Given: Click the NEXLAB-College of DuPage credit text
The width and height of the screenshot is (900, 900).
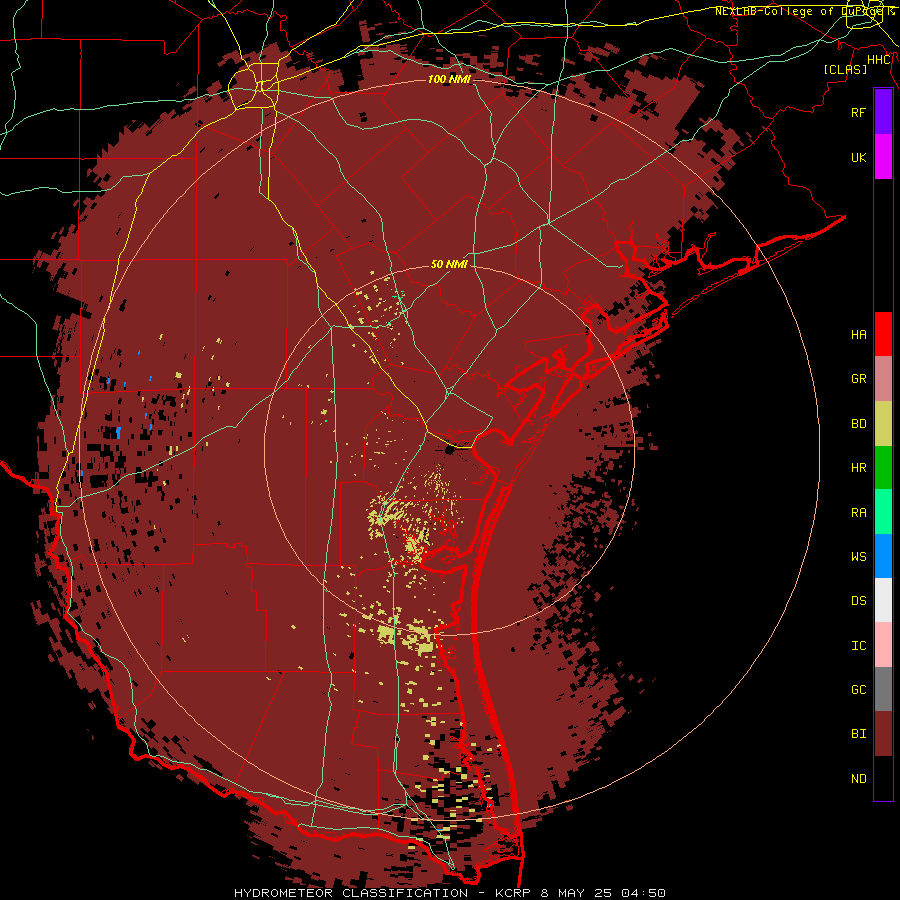Looking at the screenshot, I should pos(804,11).
